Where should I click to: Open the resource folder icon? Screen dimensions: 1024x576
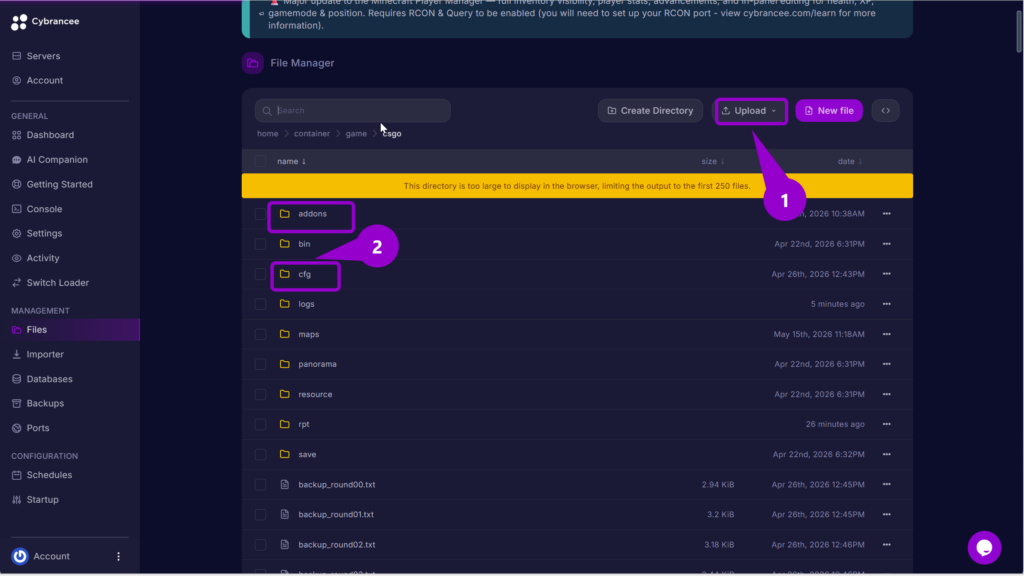pos(285,394)
